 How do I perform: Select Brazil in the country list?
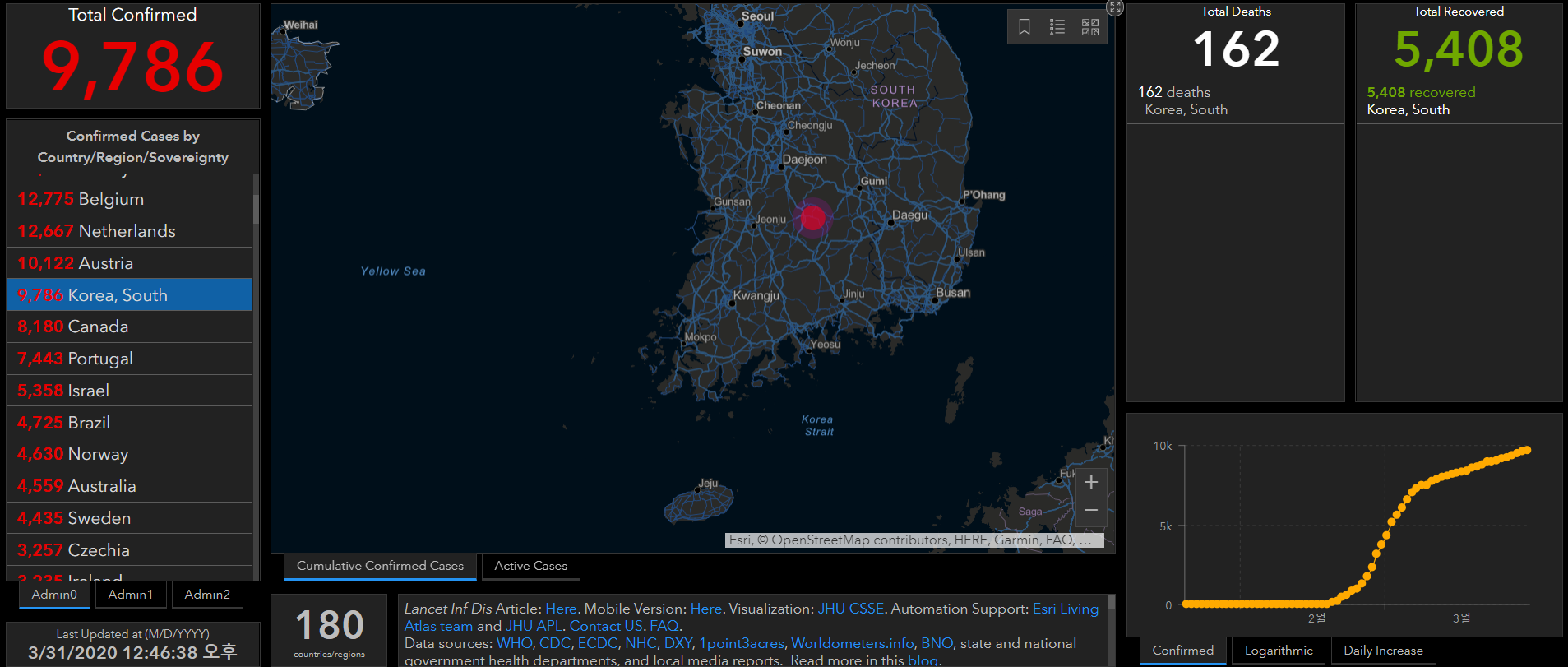pos(129,423)
